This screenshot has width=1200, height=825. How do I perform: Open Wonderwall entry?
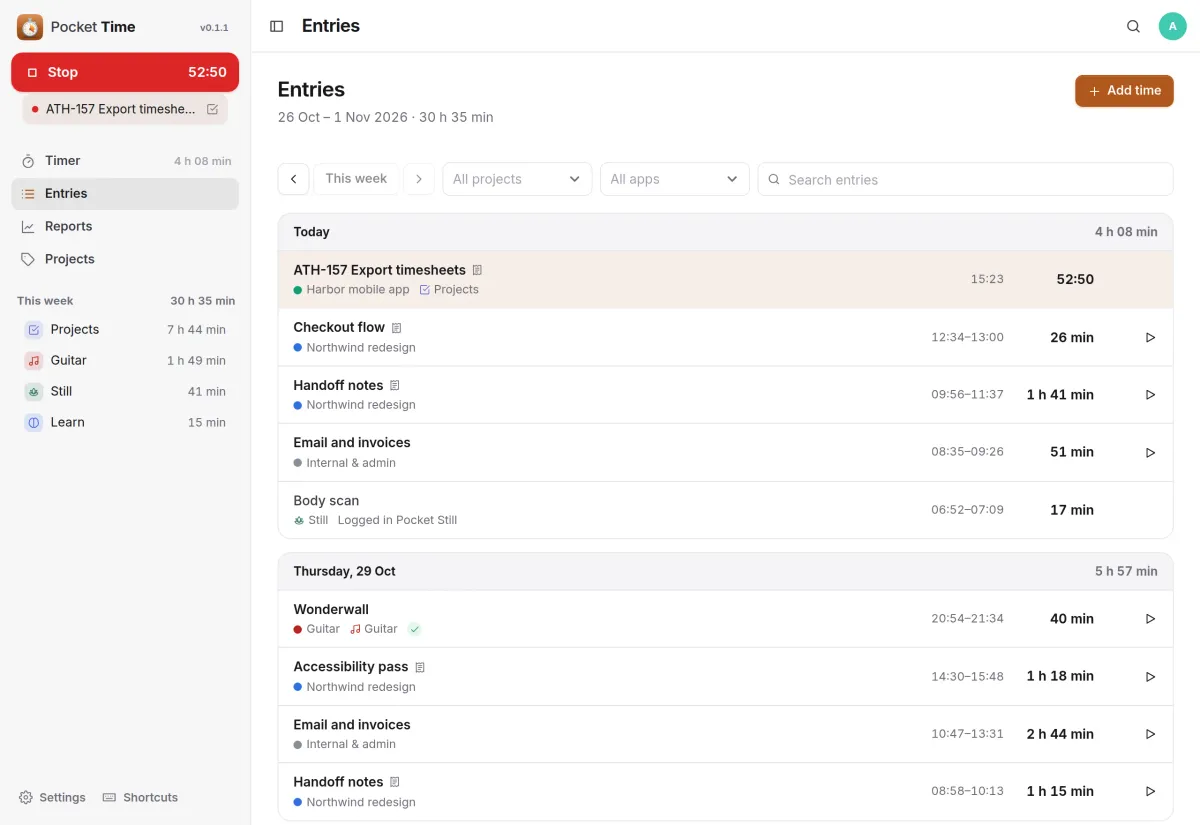(725, 618)
